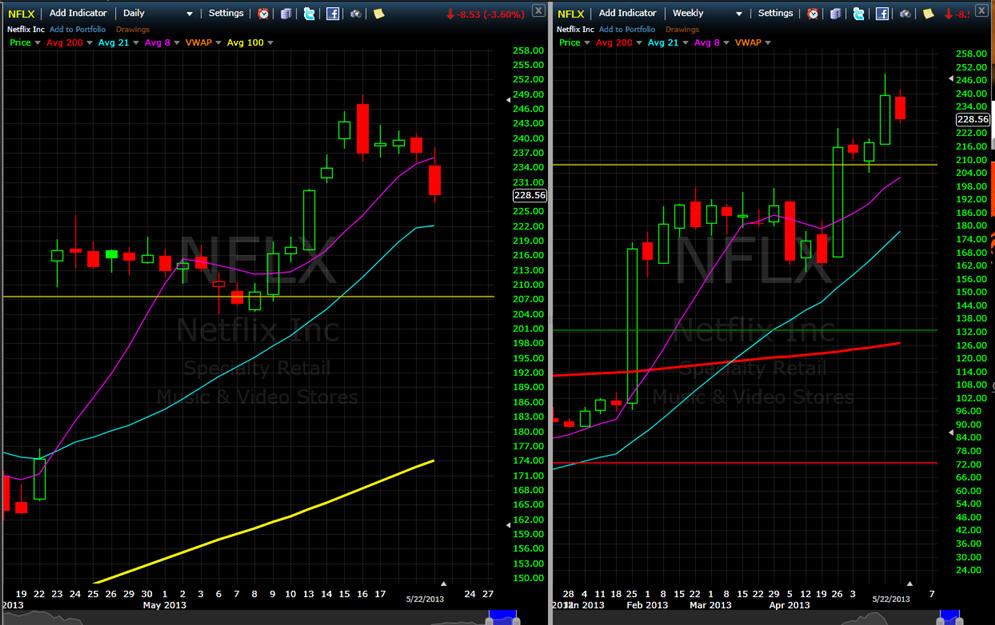This screenshot has height=625, width=995.
Task: Click the 228.56 price label on Daily axis
Action: 529,195
